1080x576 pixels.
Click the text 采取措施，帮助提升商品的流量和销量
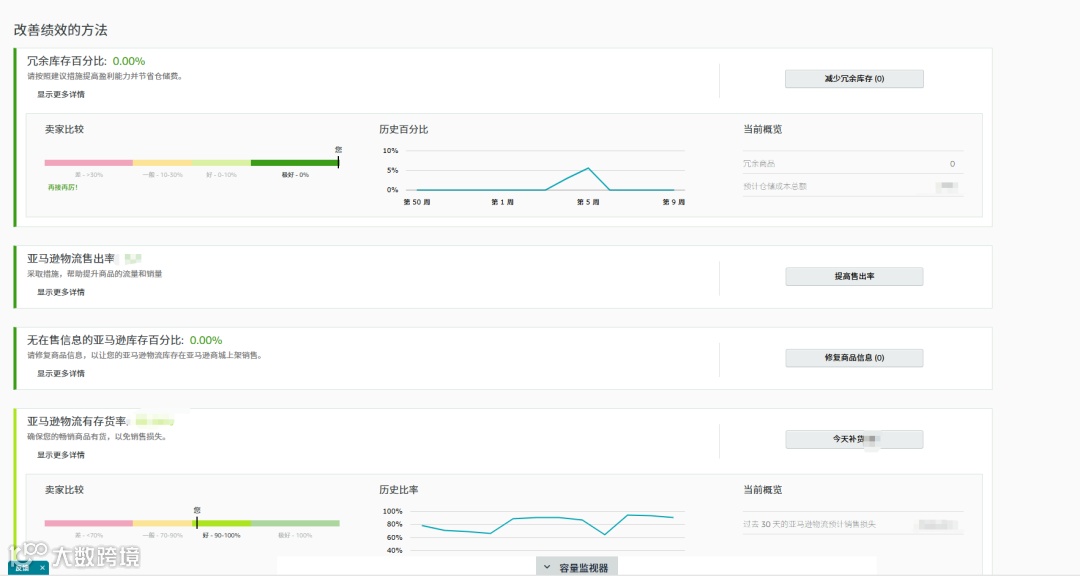click(95, 274)
